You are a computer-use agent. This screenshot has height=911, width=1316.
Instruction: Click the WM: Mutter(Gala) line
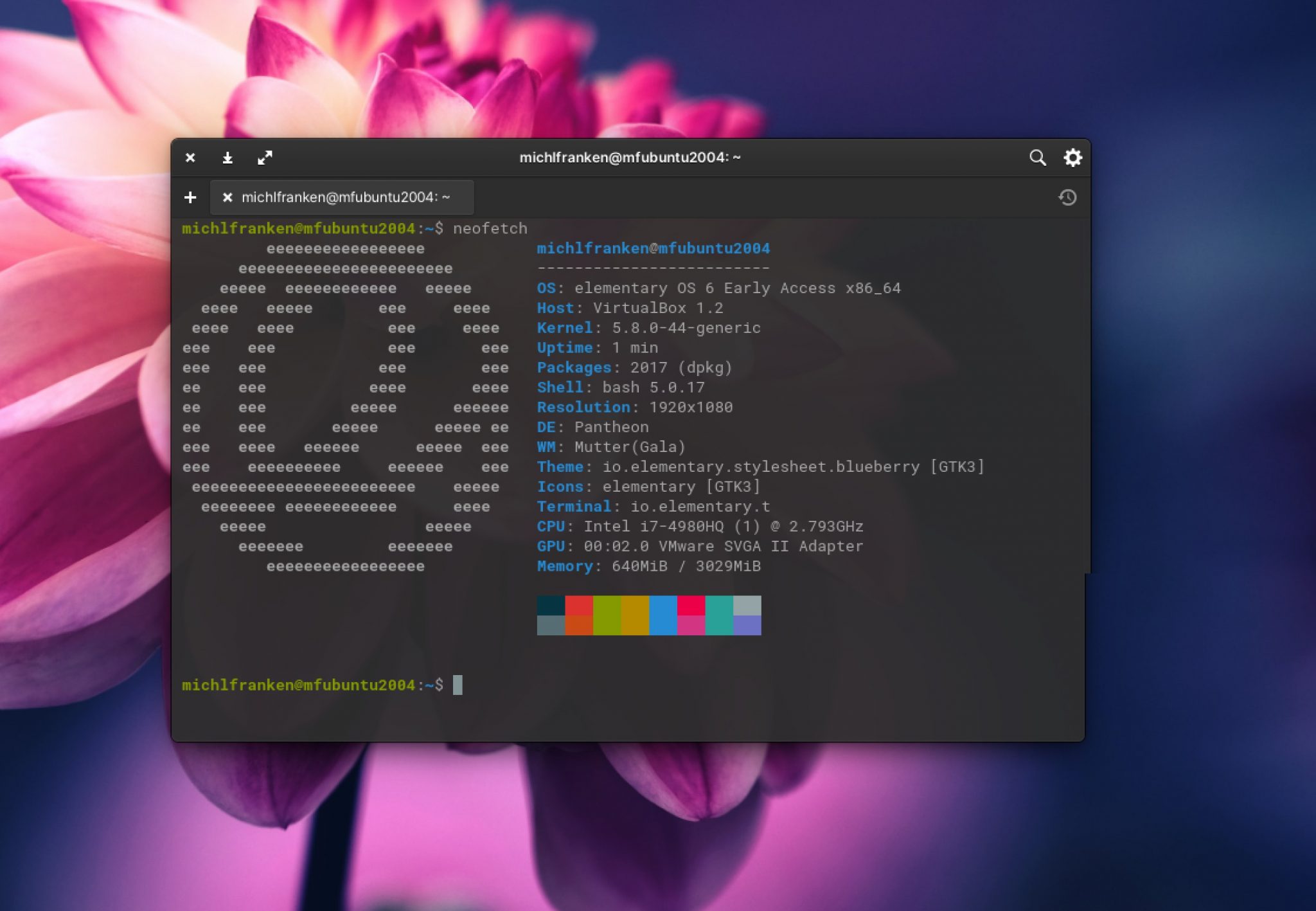tap(611, 447)
